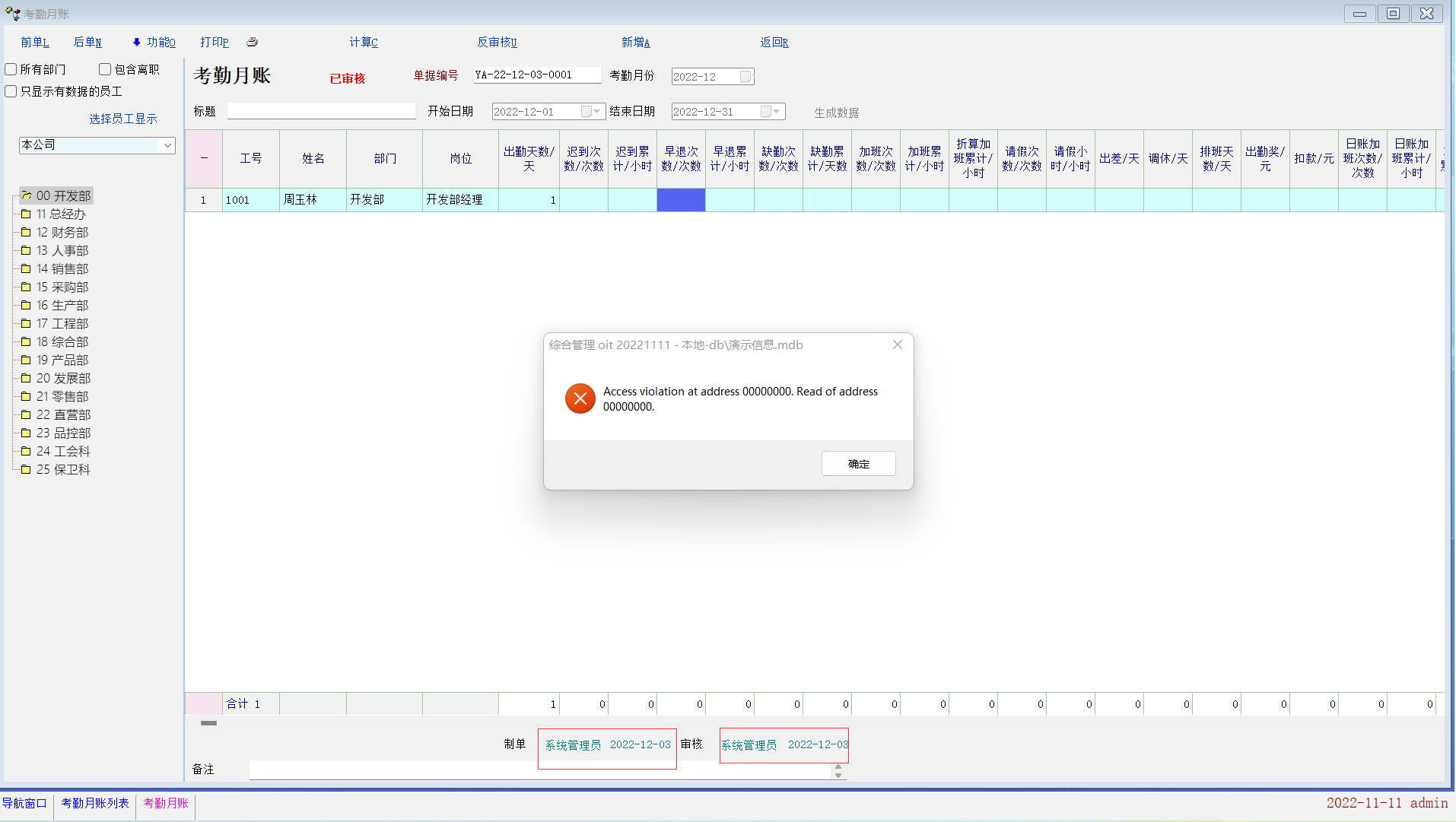
Task: Switch to the 考勤月账列表 tab
Action: [x=95, y=803]
